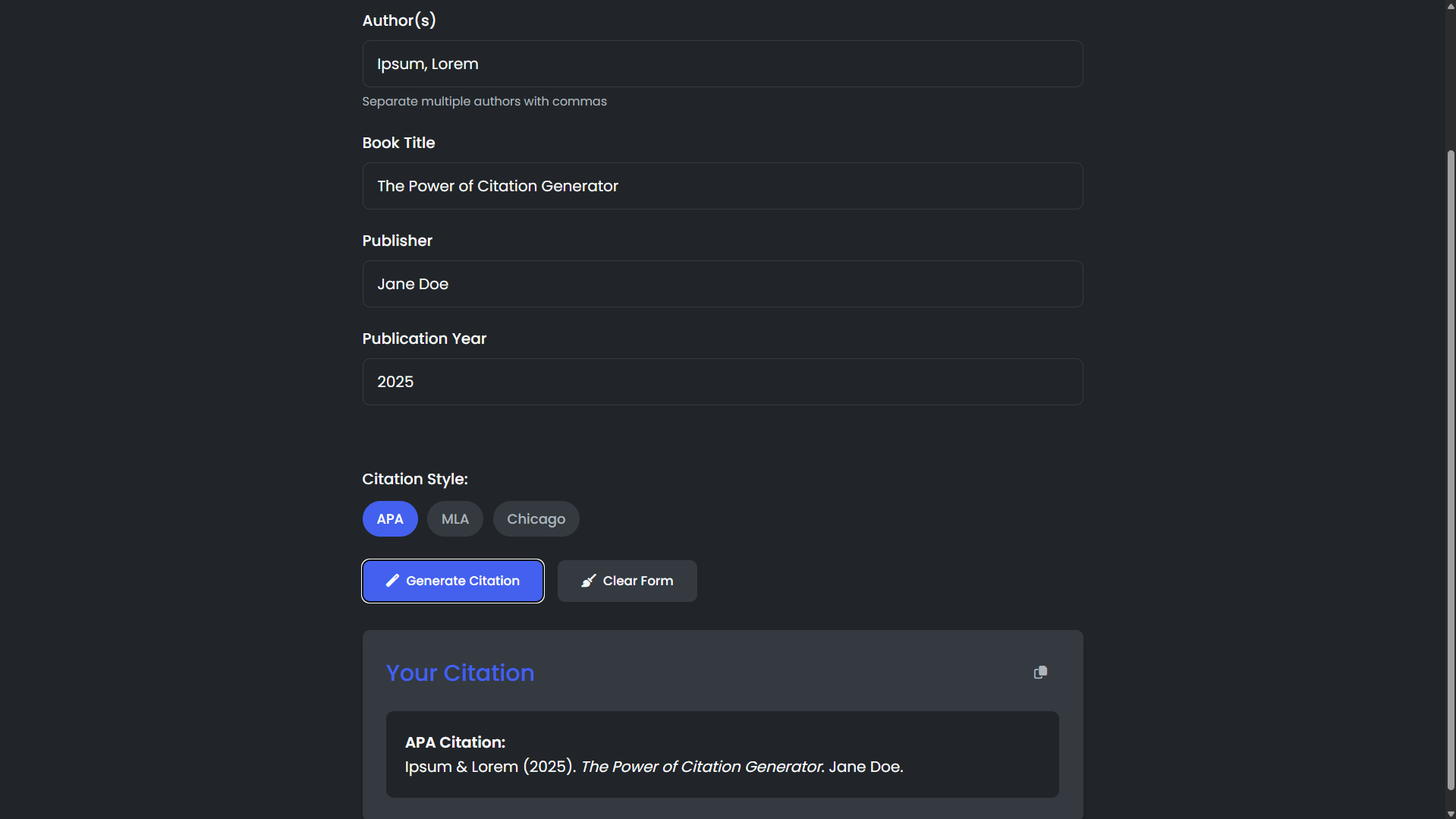
Task: Select the APA citation style
Action: pos(390,519)
